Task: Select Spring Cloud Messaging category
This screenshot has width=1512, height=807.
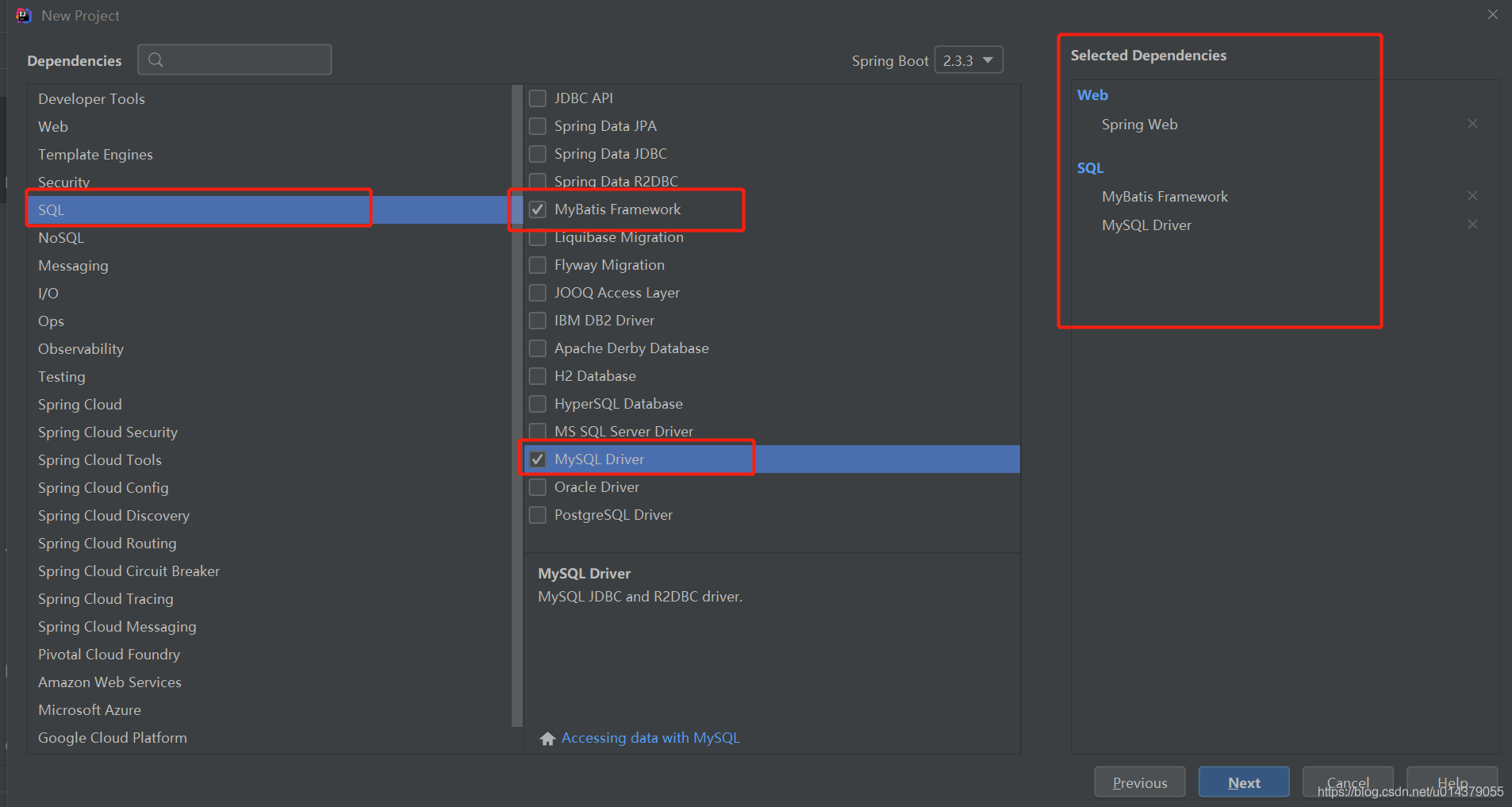Action: (270, 627)
